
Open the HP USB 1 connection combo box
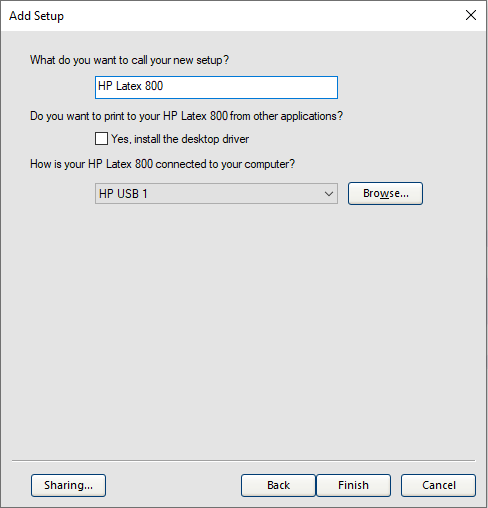coord(216,193)
